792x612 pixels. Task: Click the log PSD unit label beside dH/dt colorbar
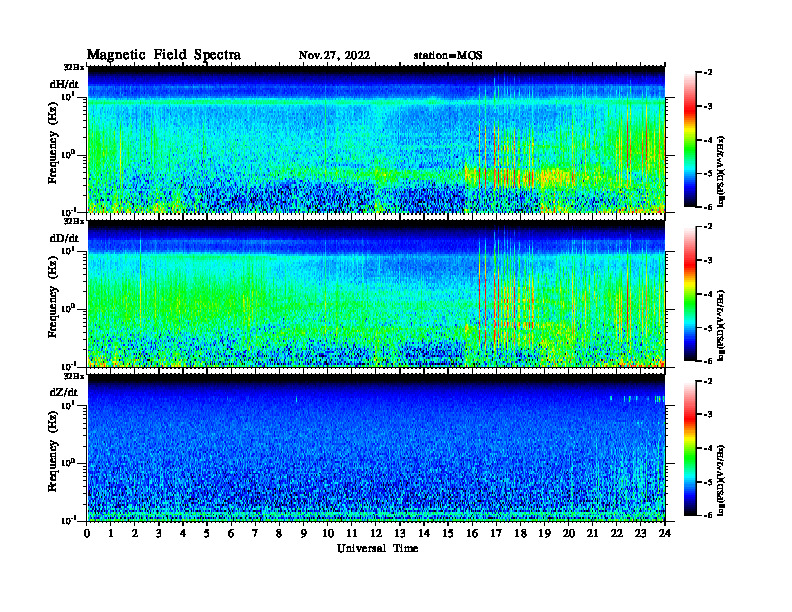click(721, 171)
